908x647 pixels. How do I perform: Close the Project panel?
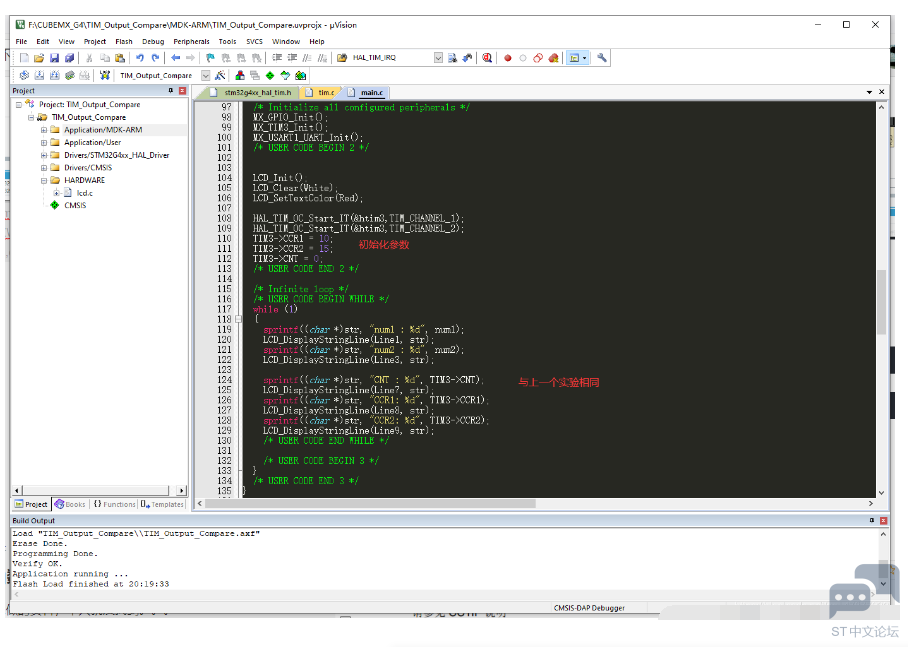point(182,91)
